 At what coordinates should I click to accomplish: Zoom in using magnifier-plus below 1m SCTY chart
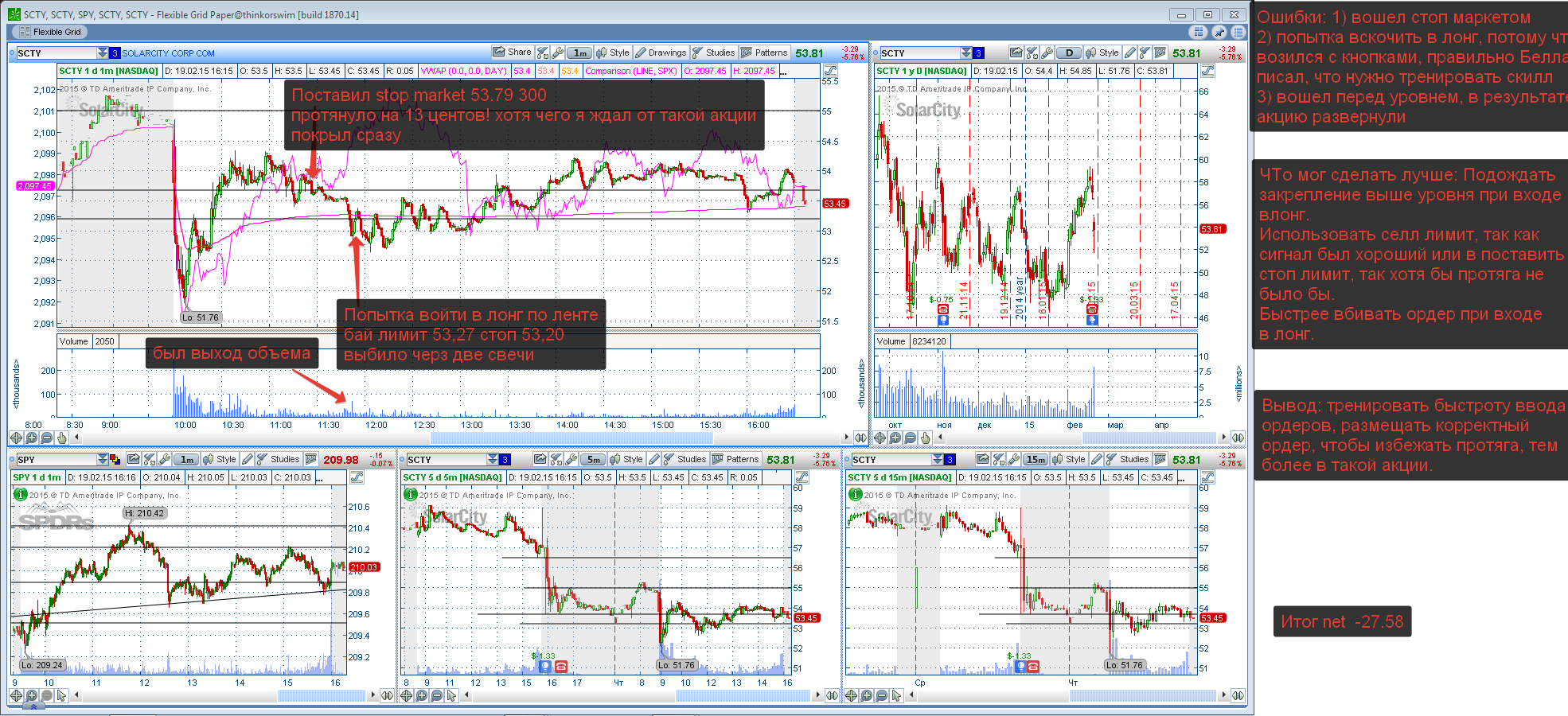tap(31, 438)
